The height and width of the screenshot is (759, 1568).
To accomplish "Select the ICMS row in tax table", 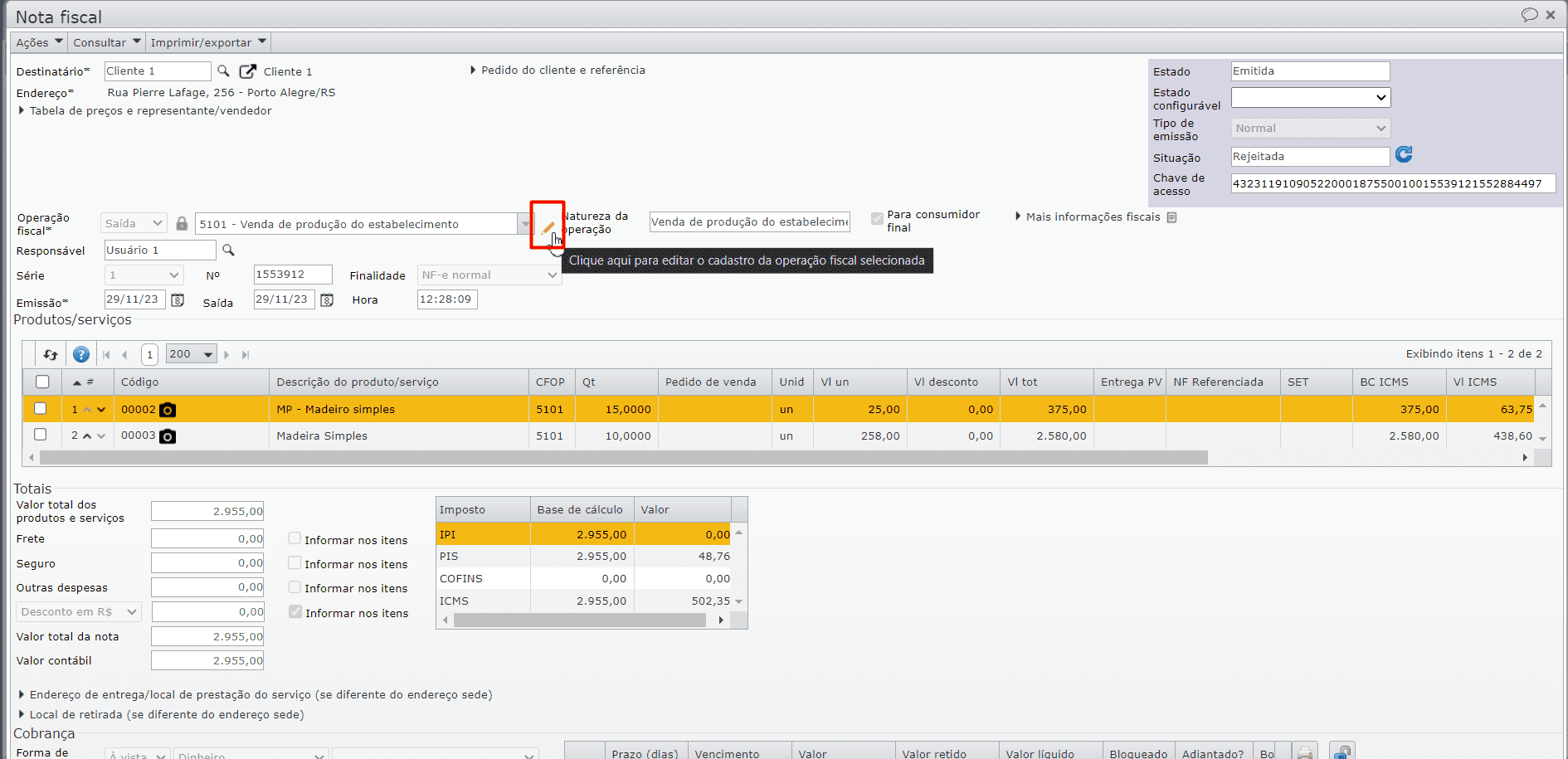I will 584,601.
